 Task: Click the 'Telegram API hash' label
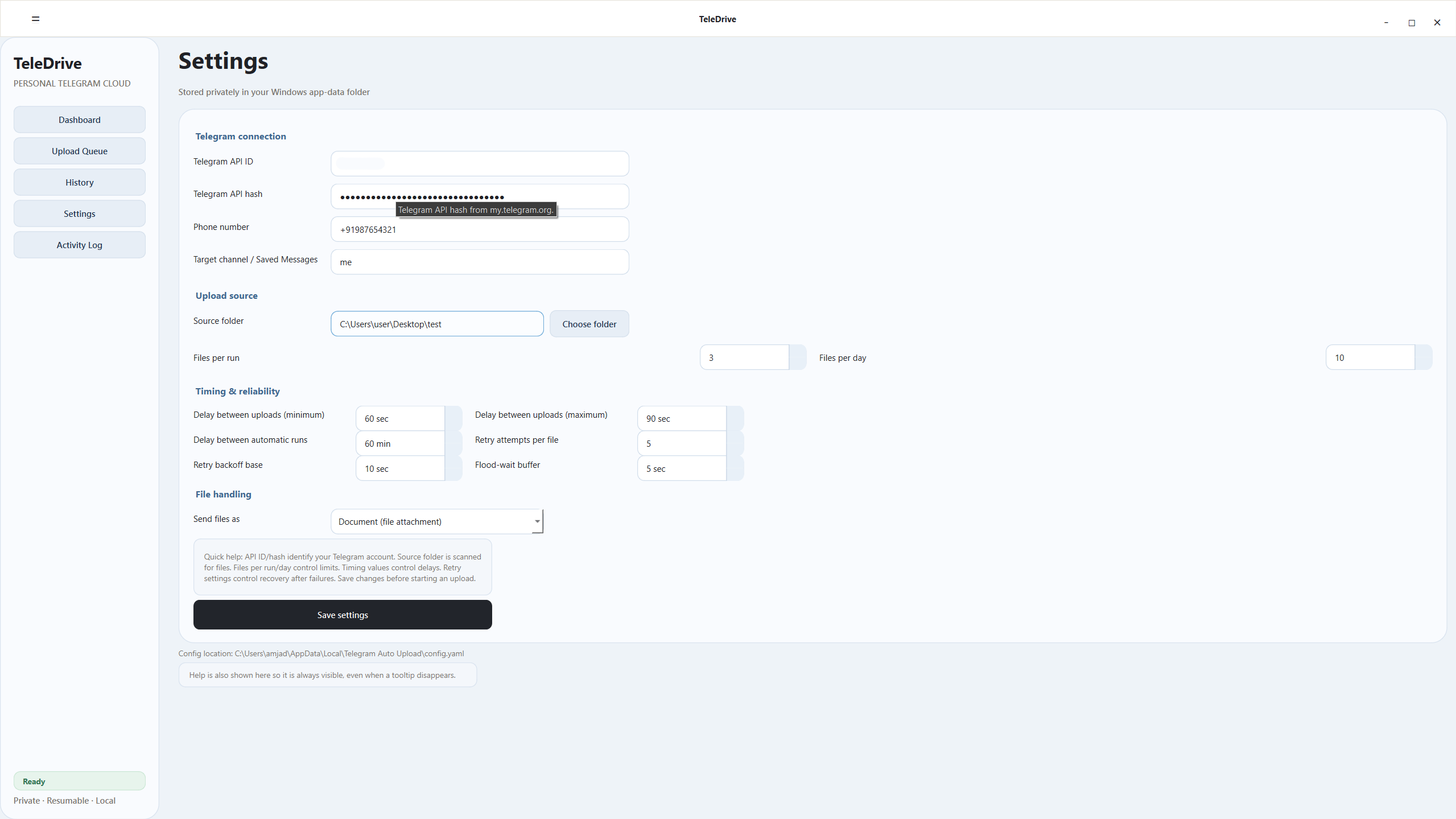click(x=228, y=194)
